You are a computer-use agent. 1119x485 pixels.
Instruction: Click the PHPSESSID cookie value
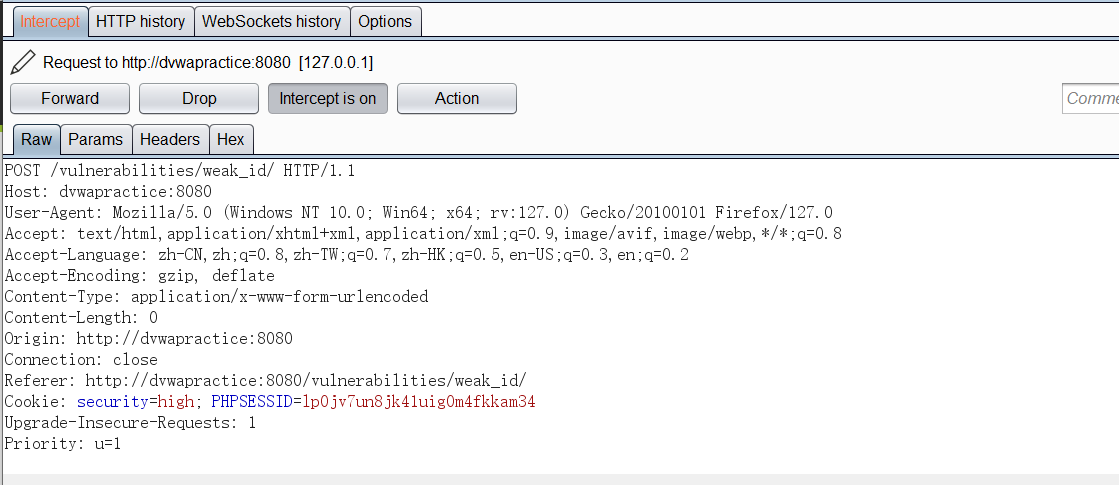(x=419, y=402)
